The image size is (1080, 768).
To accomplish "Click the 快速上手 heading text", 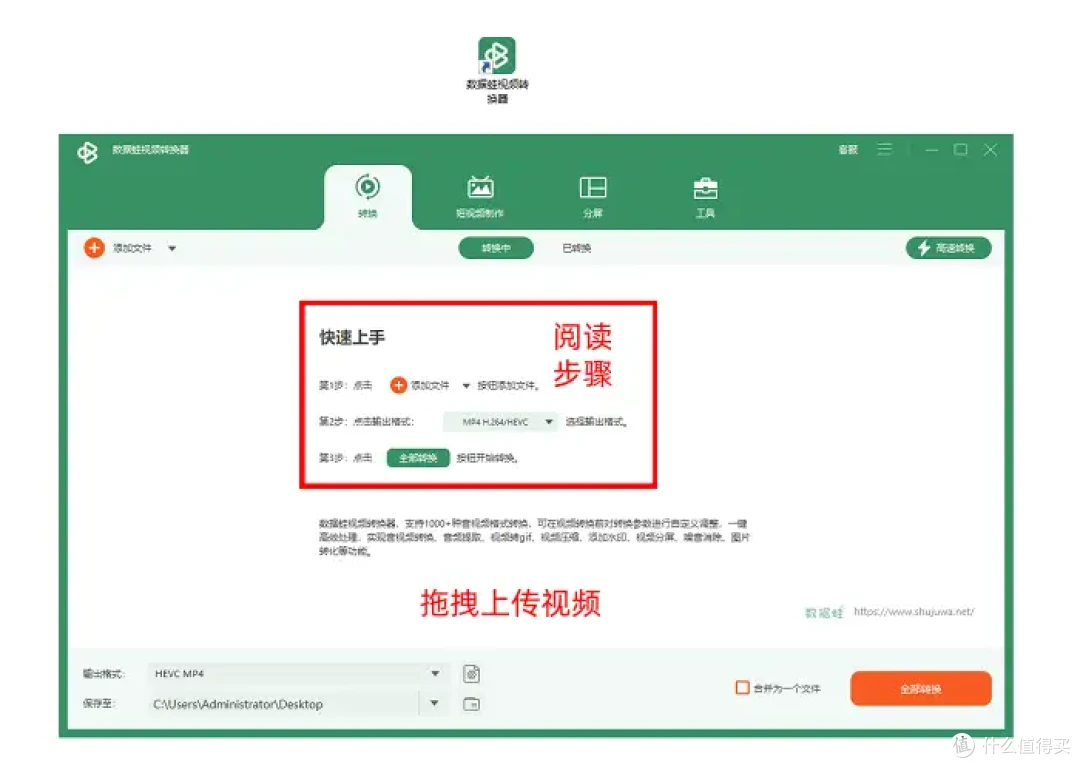I will pyautogui.click(x=352, y=338).
